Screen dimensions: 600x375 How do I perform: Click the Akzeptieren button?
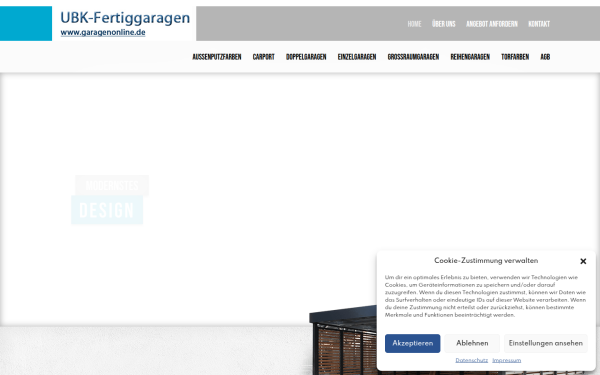click(x=412, y=343)
